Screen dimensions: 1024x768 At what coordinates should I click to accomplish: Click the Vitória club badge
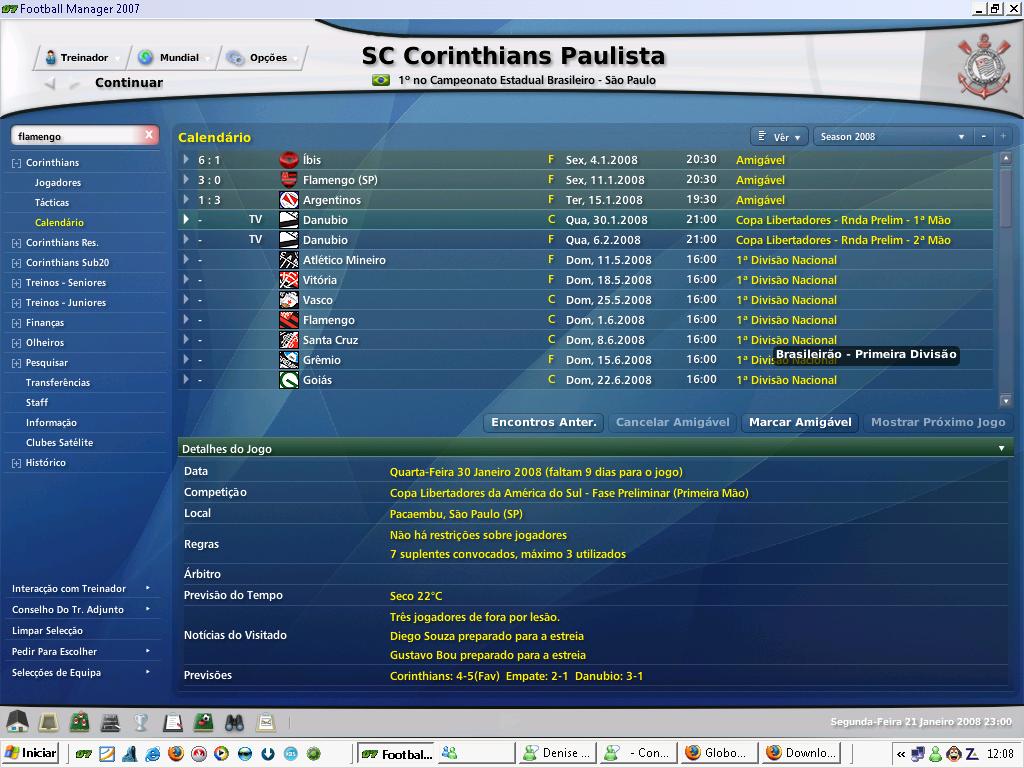click(289, 280)
